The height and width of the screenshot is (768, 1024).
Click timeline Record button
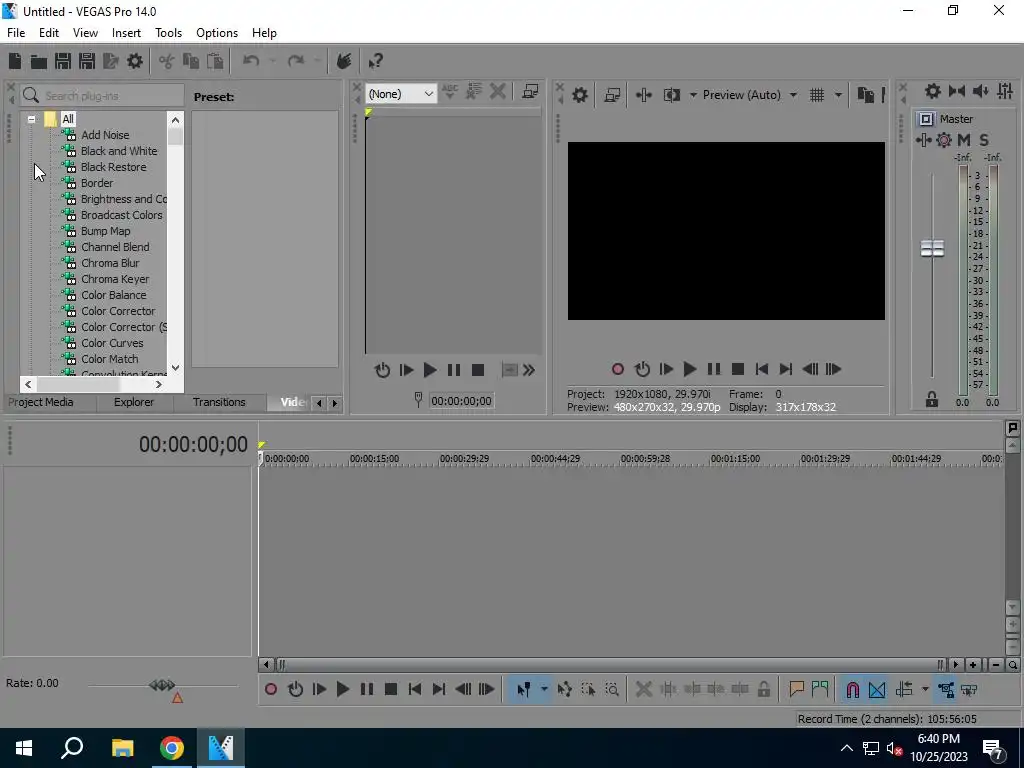point(271,690)
